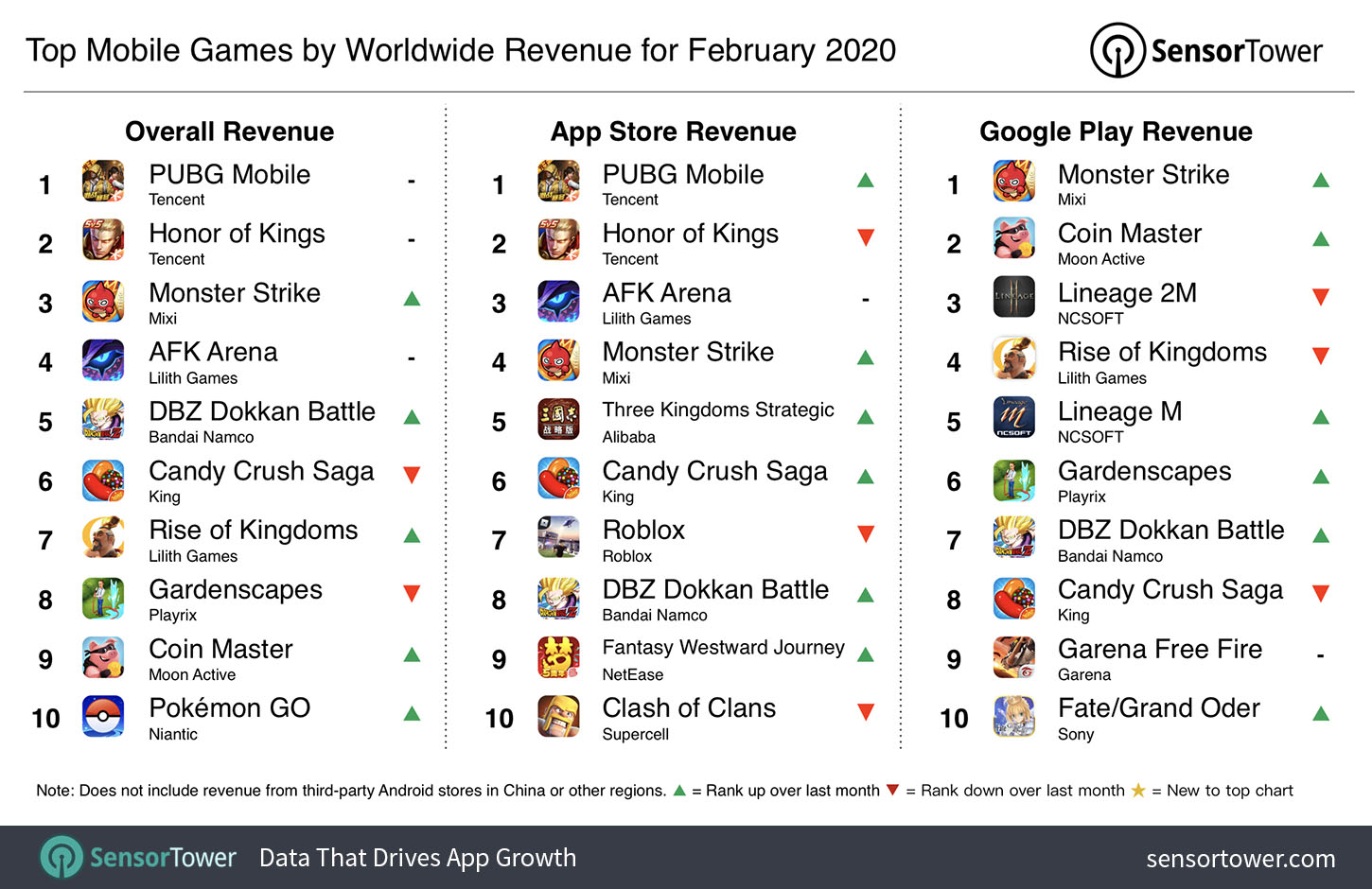The height and width of the screenshot is (889, 1372).
Task: Click the Overall Revenue column heading
Action: coord(230,131)
